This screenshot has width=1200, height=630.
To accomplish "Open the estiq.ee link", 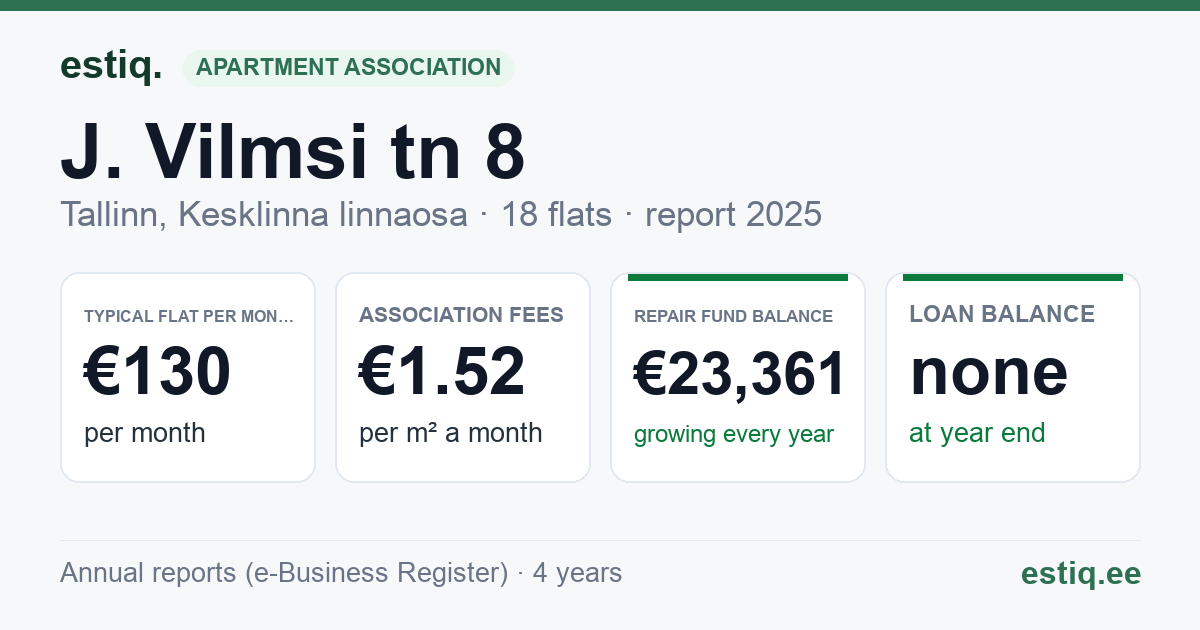I will (1081, 573).
